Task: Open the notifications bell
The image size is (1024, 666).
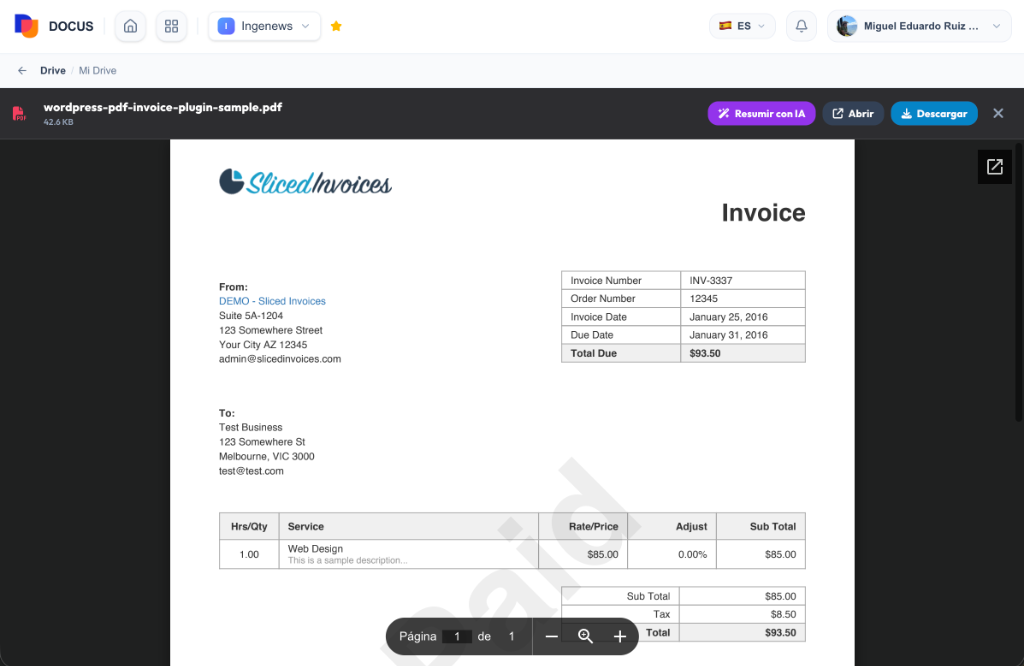Action: (801, 26)
